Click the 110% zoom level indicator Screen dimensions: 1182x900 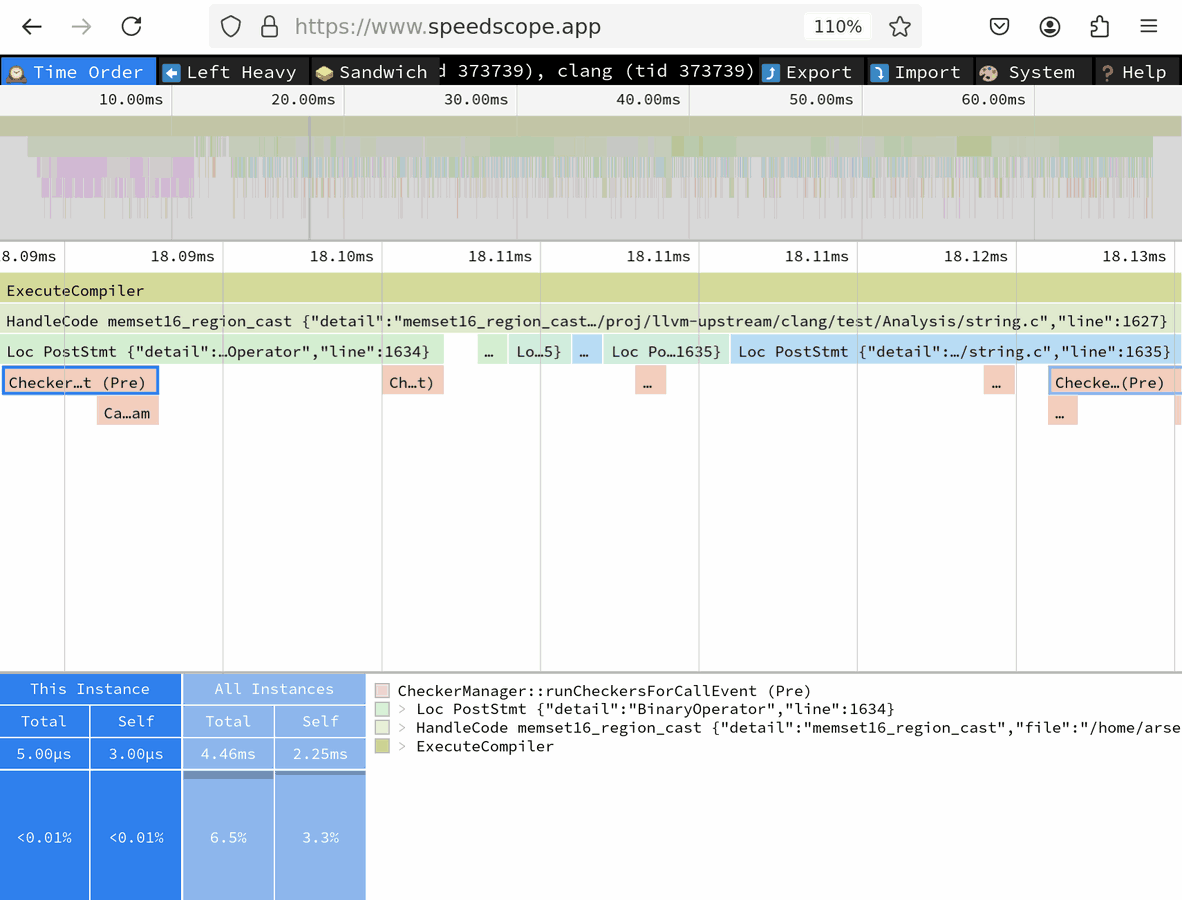[837, 27]
